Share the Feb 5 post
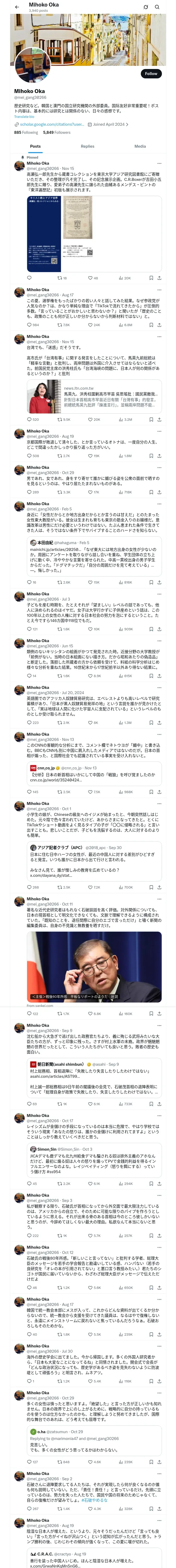176x1568 pixels. (x=159, y=583)
